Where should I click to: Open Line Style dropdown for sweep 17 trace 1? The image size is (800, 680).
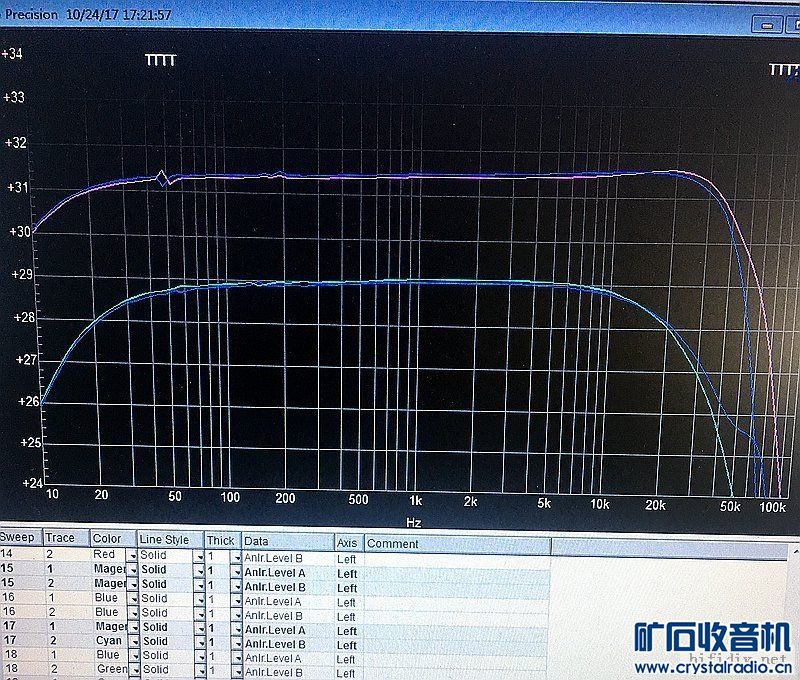[201, 628]
